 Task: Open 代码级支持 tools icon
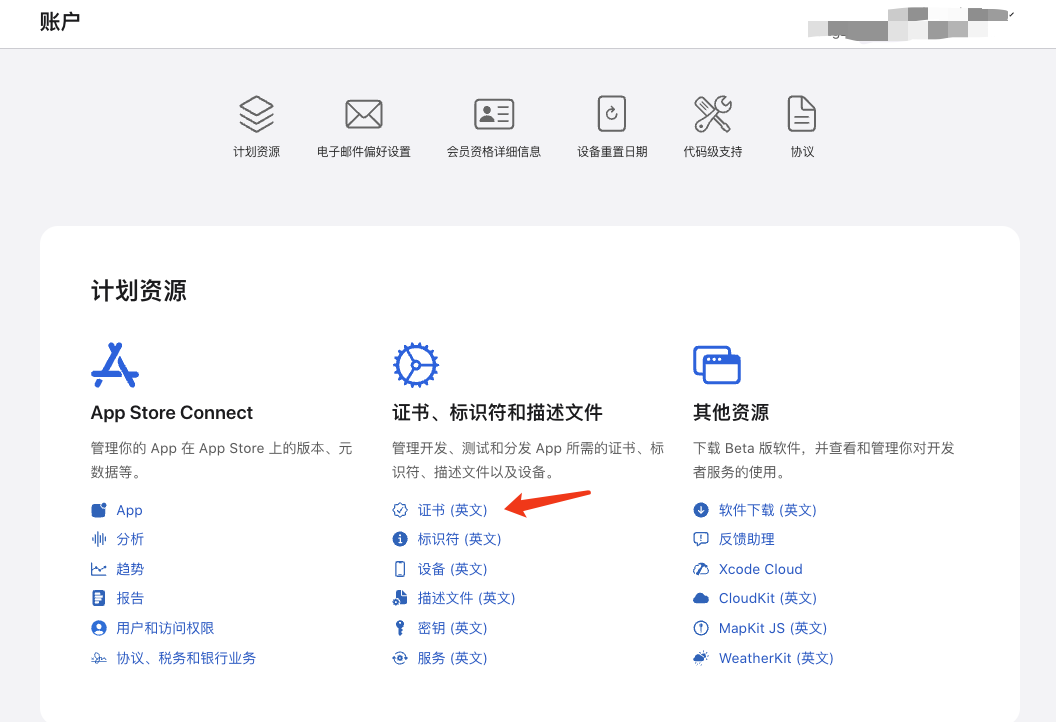(x=713, y=114)
